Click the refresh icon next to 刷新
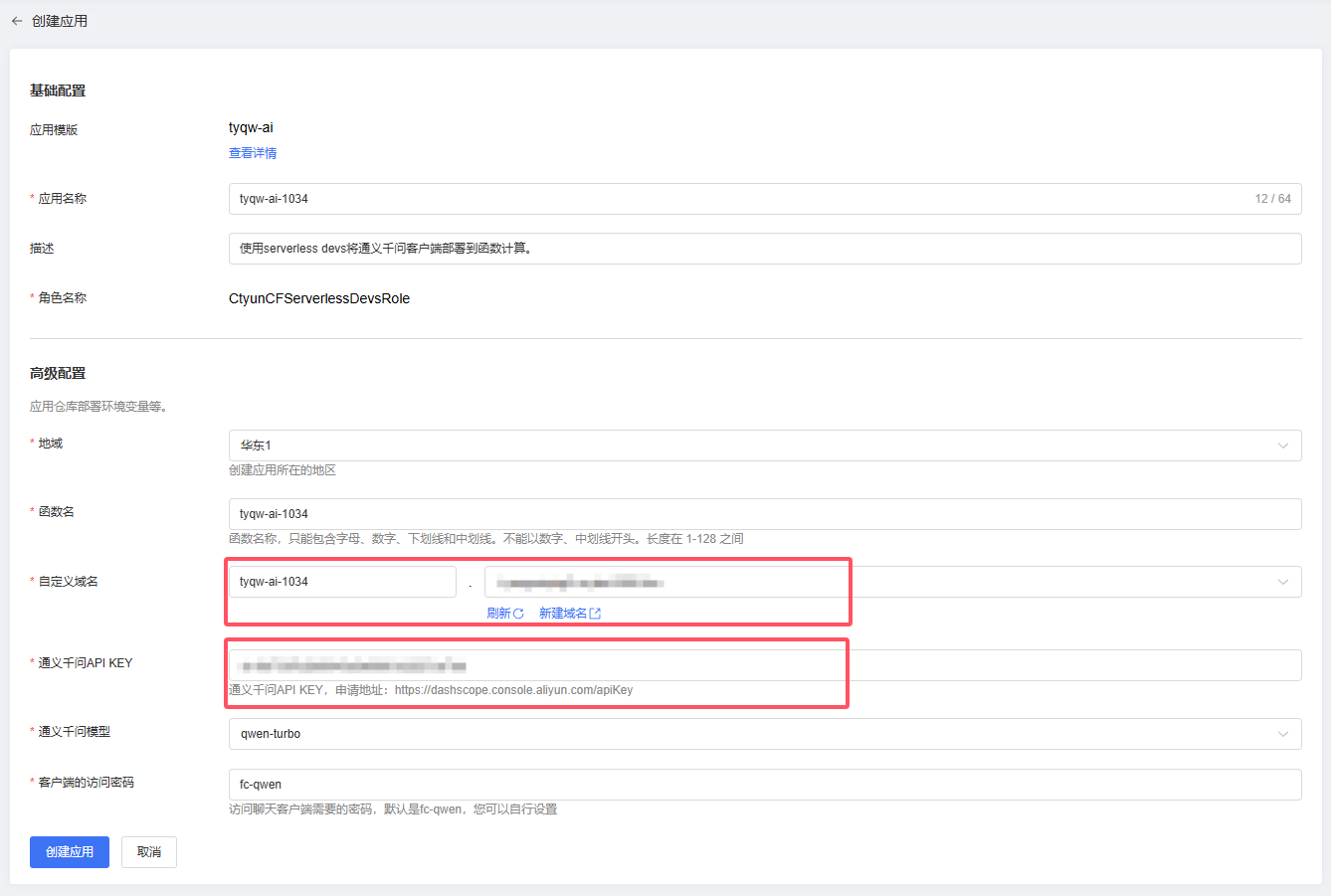 click(x=518, y=614)
